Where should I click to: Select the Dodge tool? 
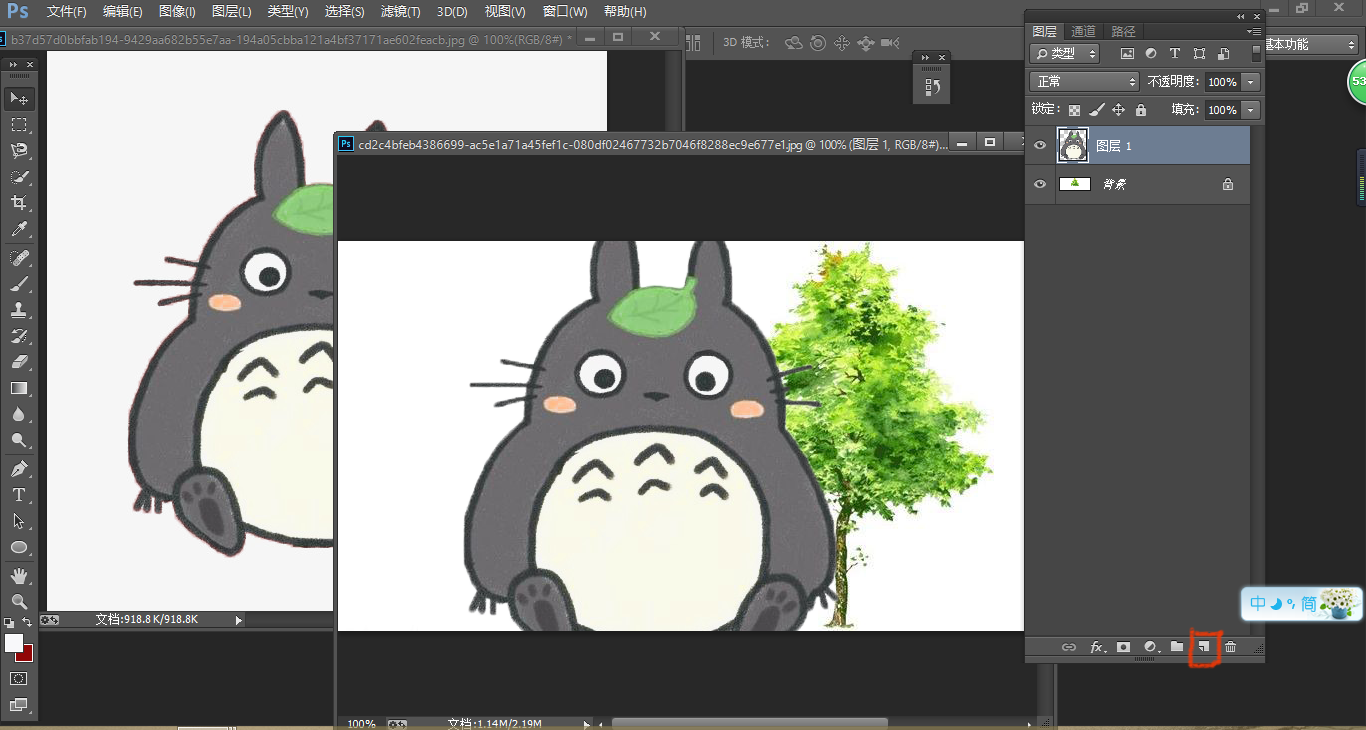(19, 440)
